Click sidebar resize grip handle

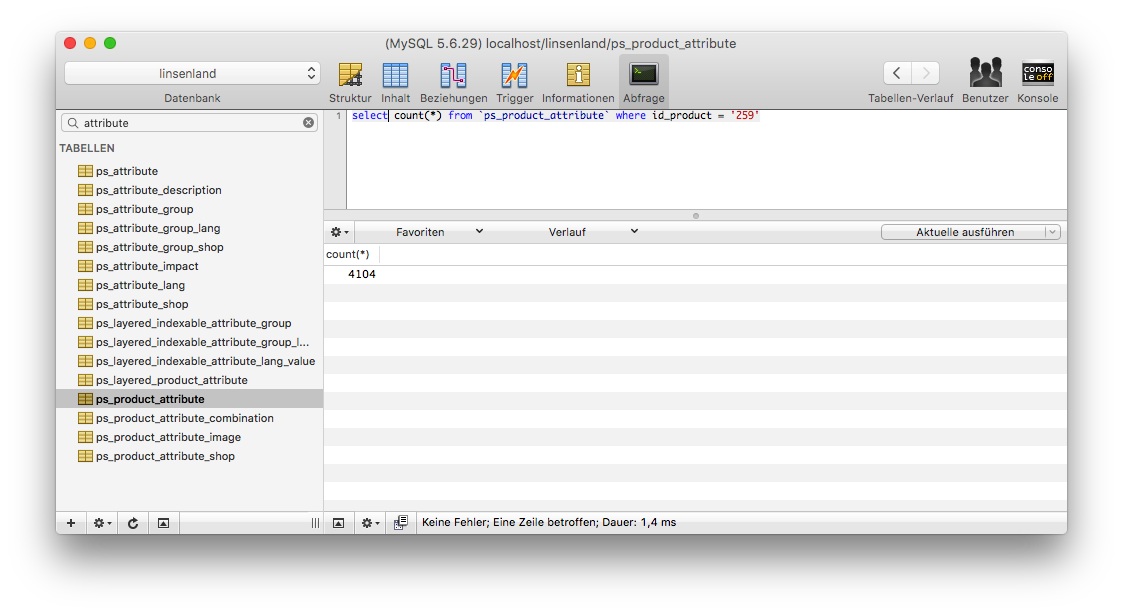coord(315,523)
